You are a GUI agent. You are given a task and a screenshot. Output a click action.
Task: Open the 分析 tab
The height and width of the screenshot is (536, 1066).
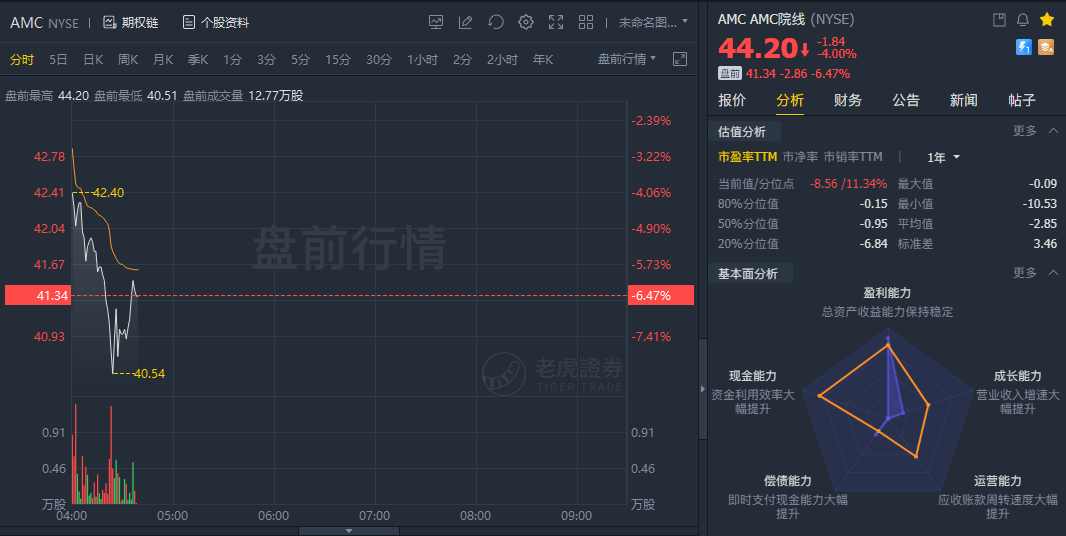790,100
